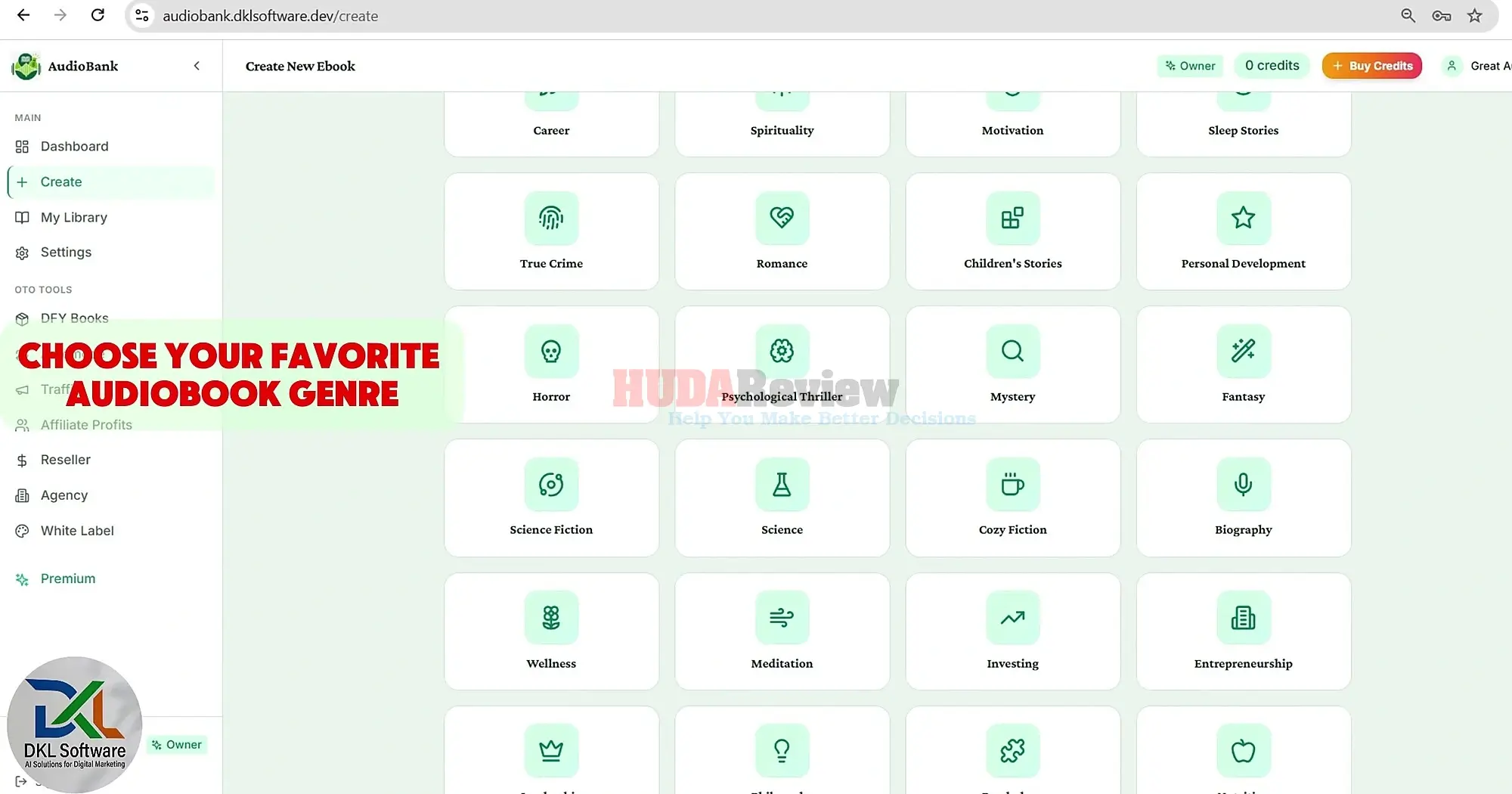The width and height of the screenshot is (1512, 794).
Task: Select the Mystery magnifier icon
Action: [x=1012, y=352]
